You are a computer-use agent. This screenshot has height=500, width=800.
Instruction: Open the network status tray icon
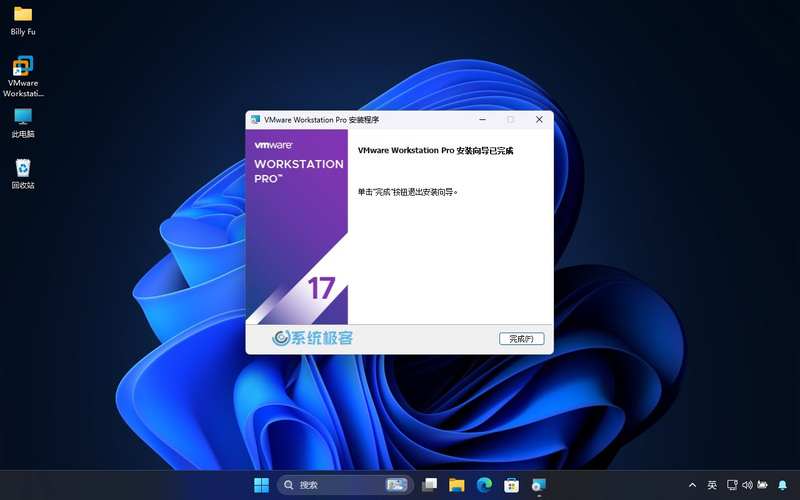[731, 485]
